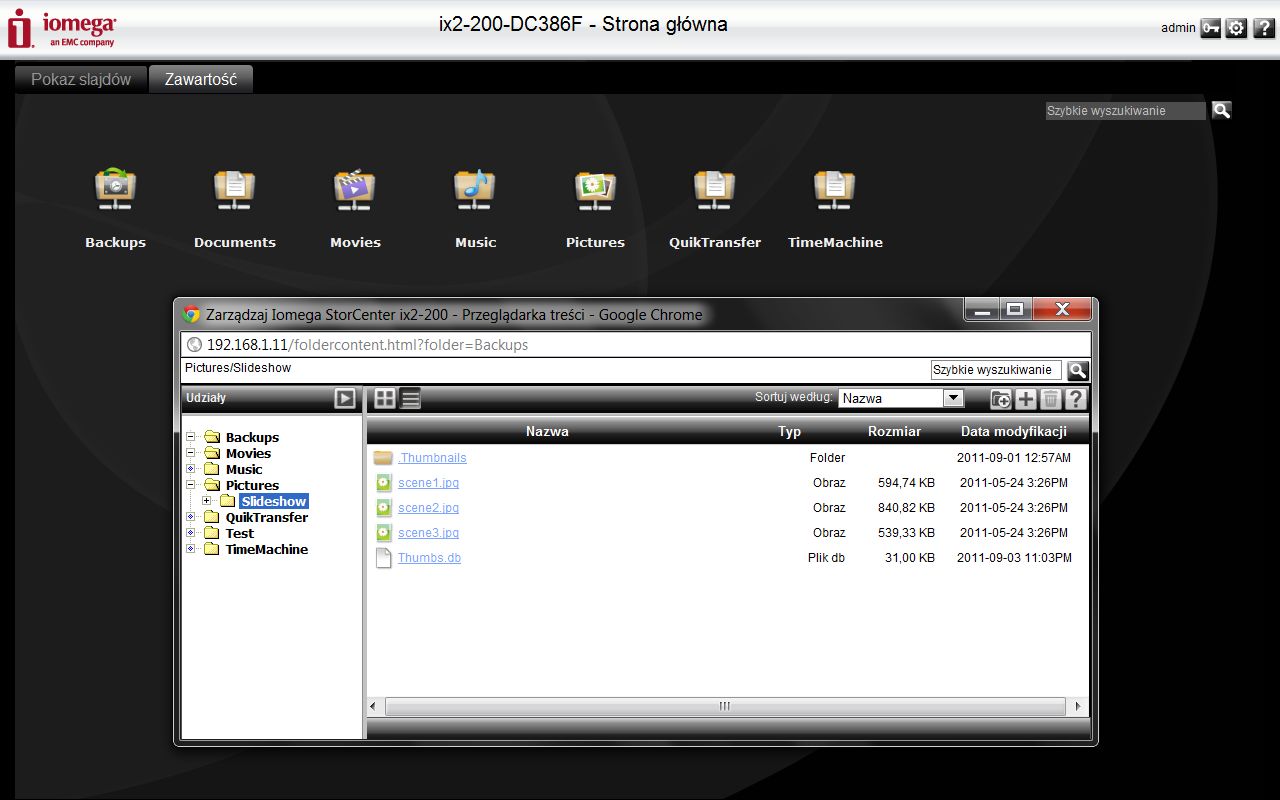Image resolution: width=1280 pixels, height=800 pixels.
Task: Start slideshow play icon in Udziały panel
Action: tap(345, 398)
